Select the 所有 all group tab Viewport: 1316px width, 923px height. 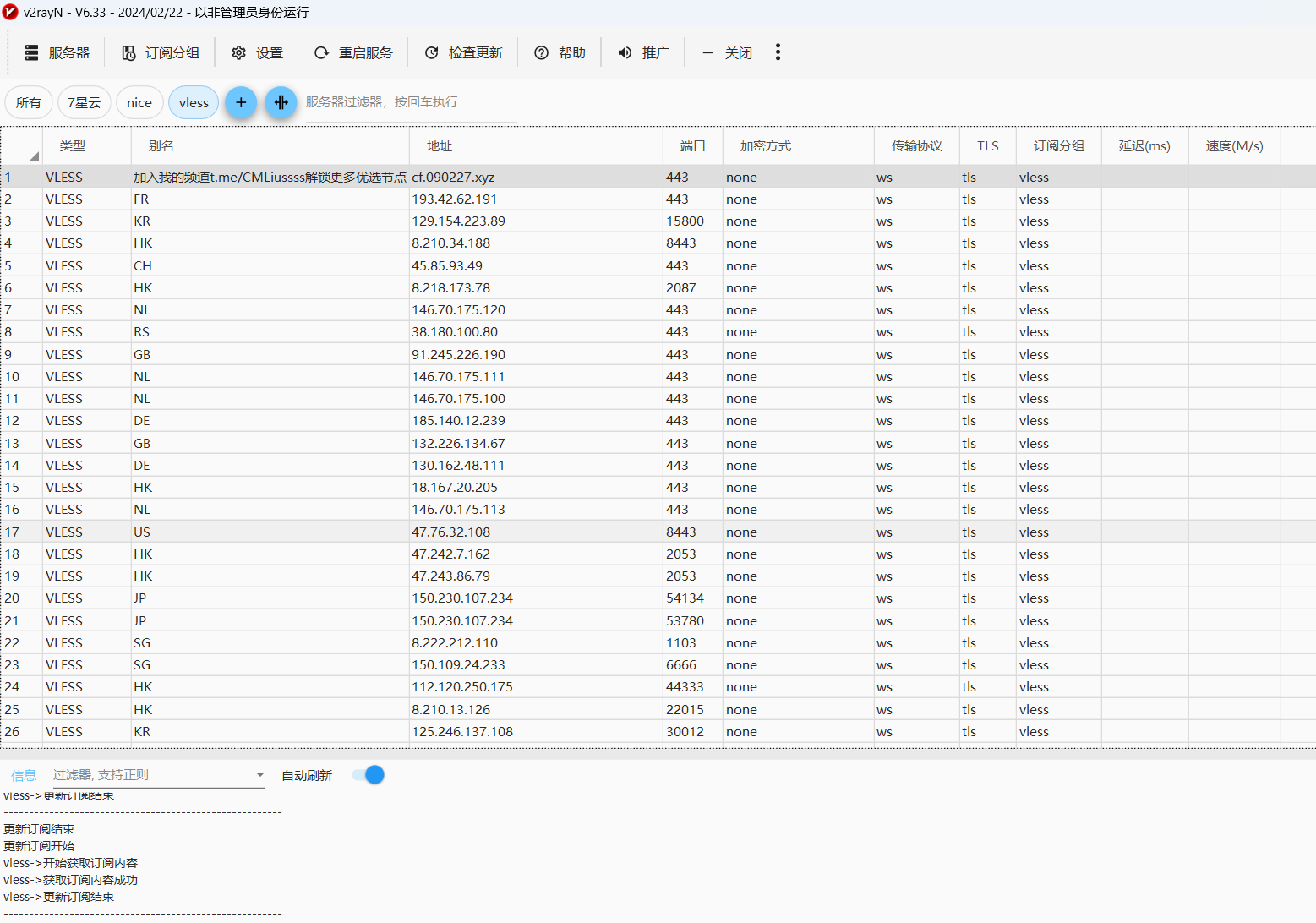pyautogui.click(x=29, y=102)
